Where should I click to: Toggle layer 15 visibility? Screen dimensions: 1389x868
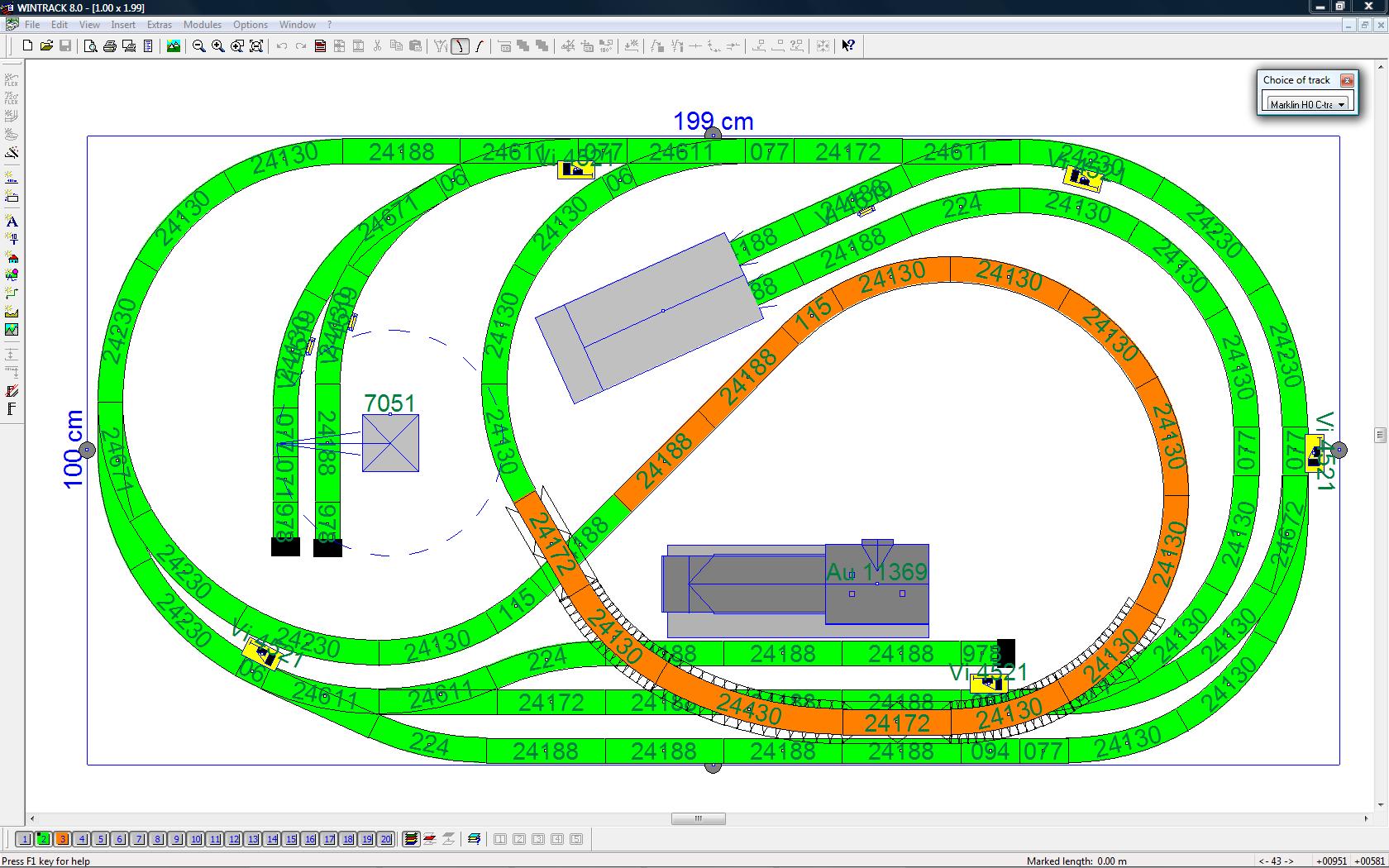point(291,839)
